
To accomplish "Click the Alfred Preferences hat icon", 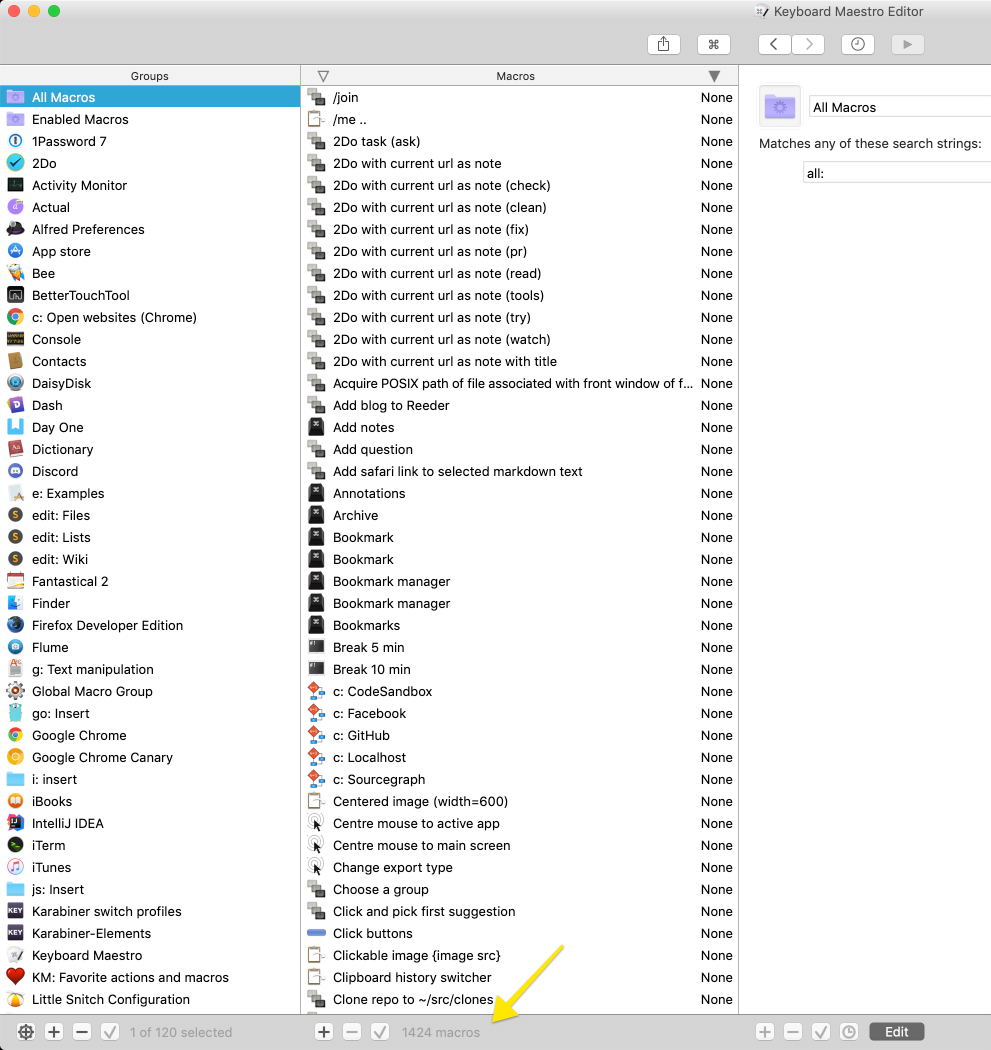I will coord(15,230).
